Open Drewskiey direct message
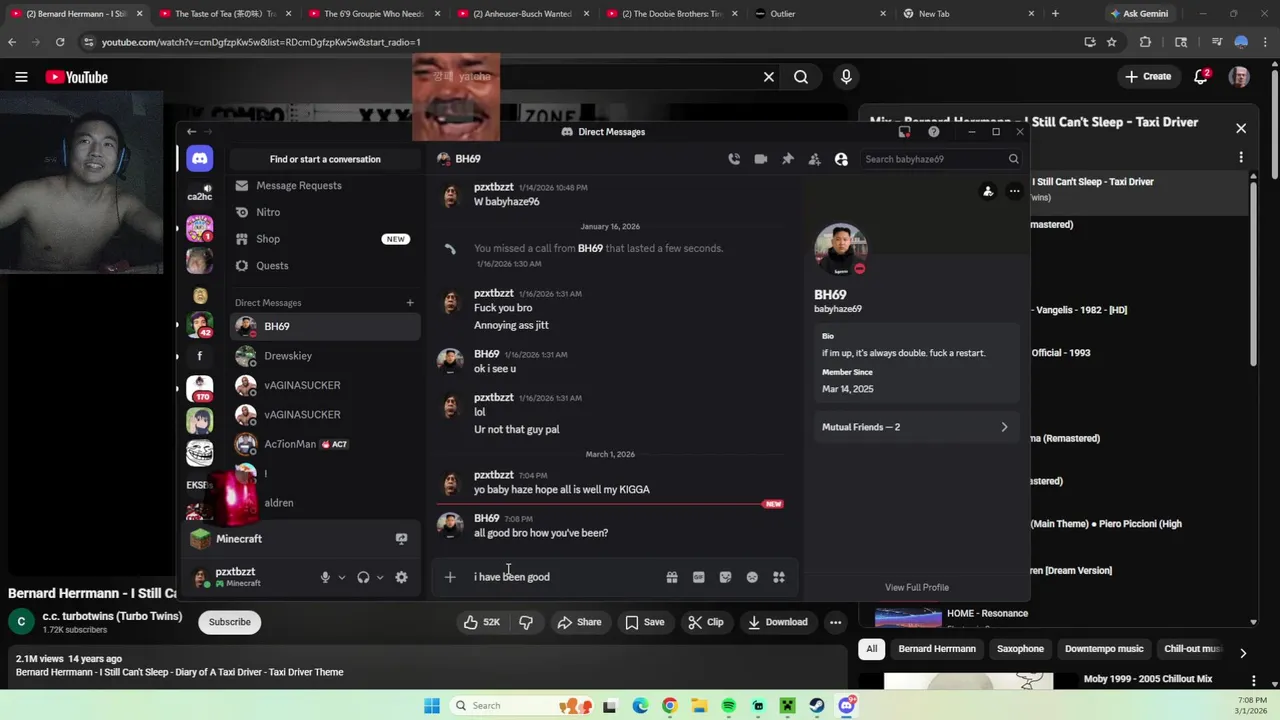 (x=325, y=356)
